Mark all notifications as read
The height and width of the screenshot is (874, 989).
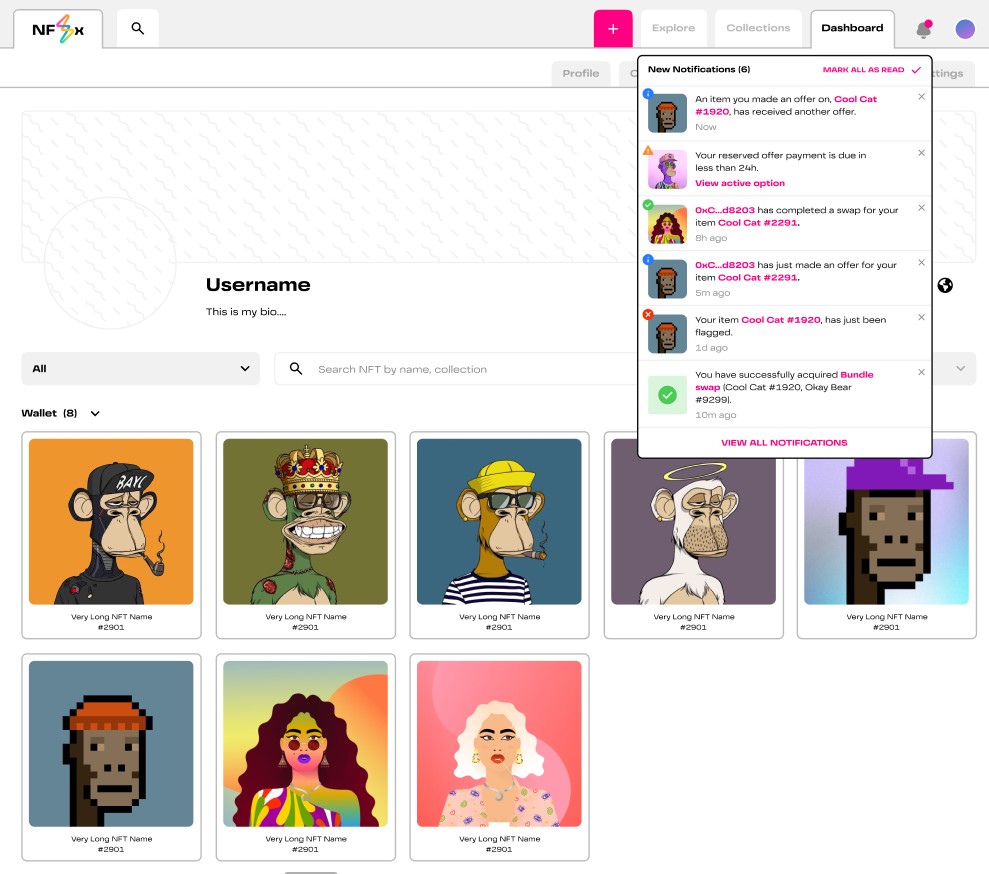(x=871, y=70)
